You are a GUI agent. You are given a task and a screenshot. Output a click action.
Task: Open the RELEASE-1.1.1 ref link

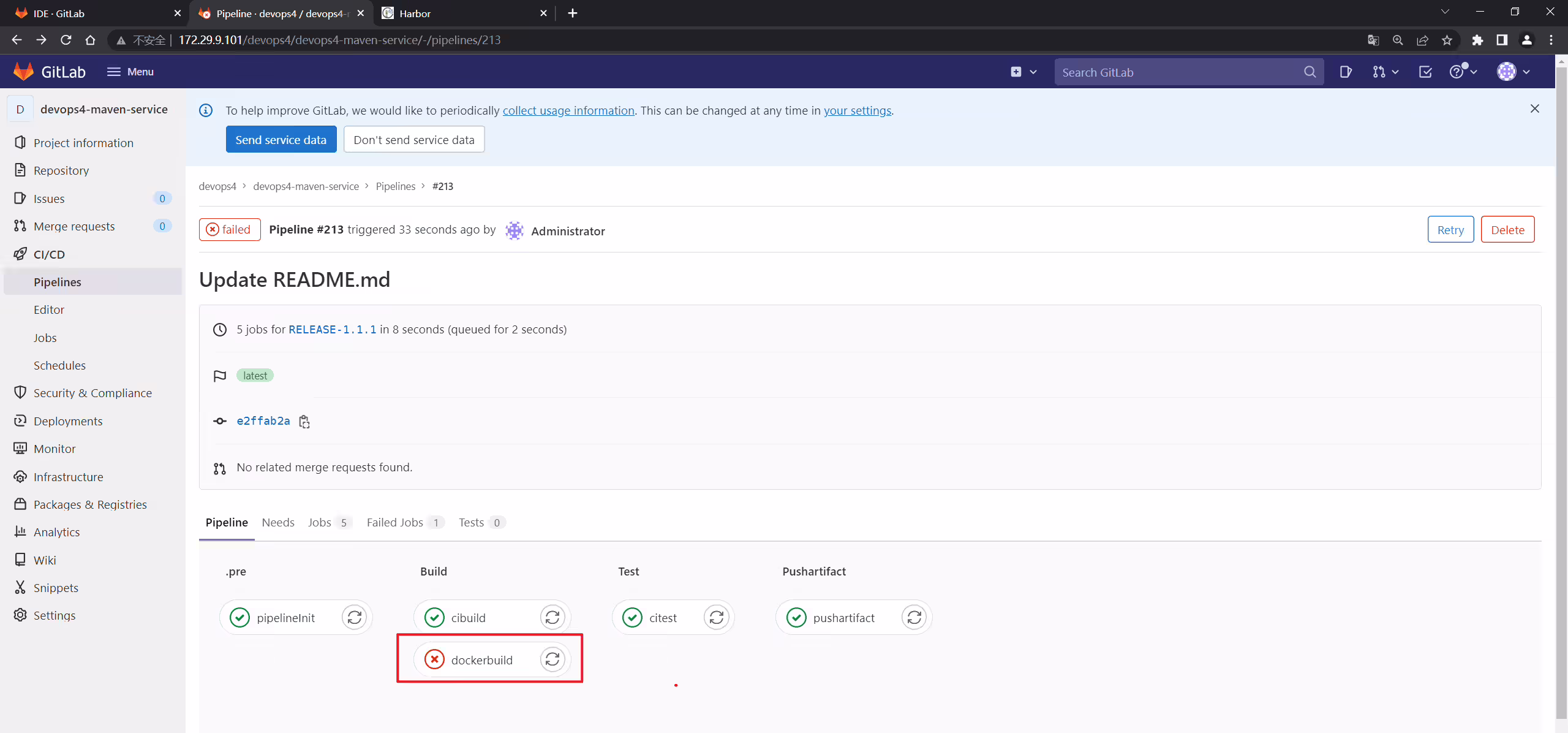333,329
